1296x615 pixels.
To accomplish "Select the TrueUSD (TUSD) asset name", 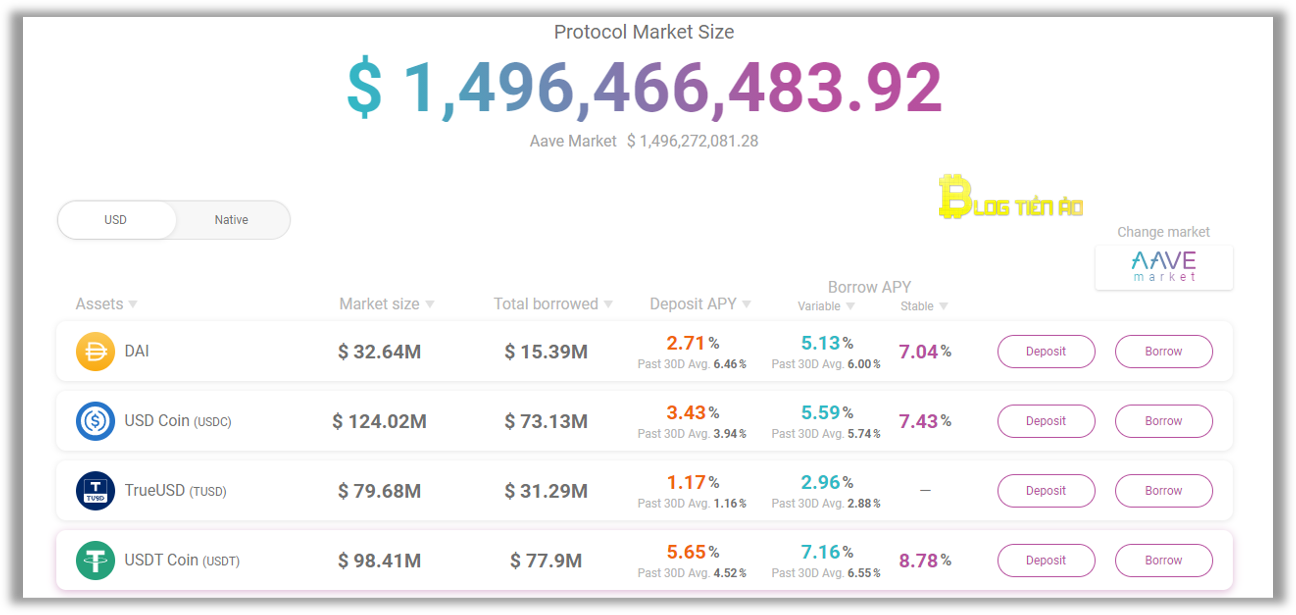I will pyautogui.click(x=176, y=491).
